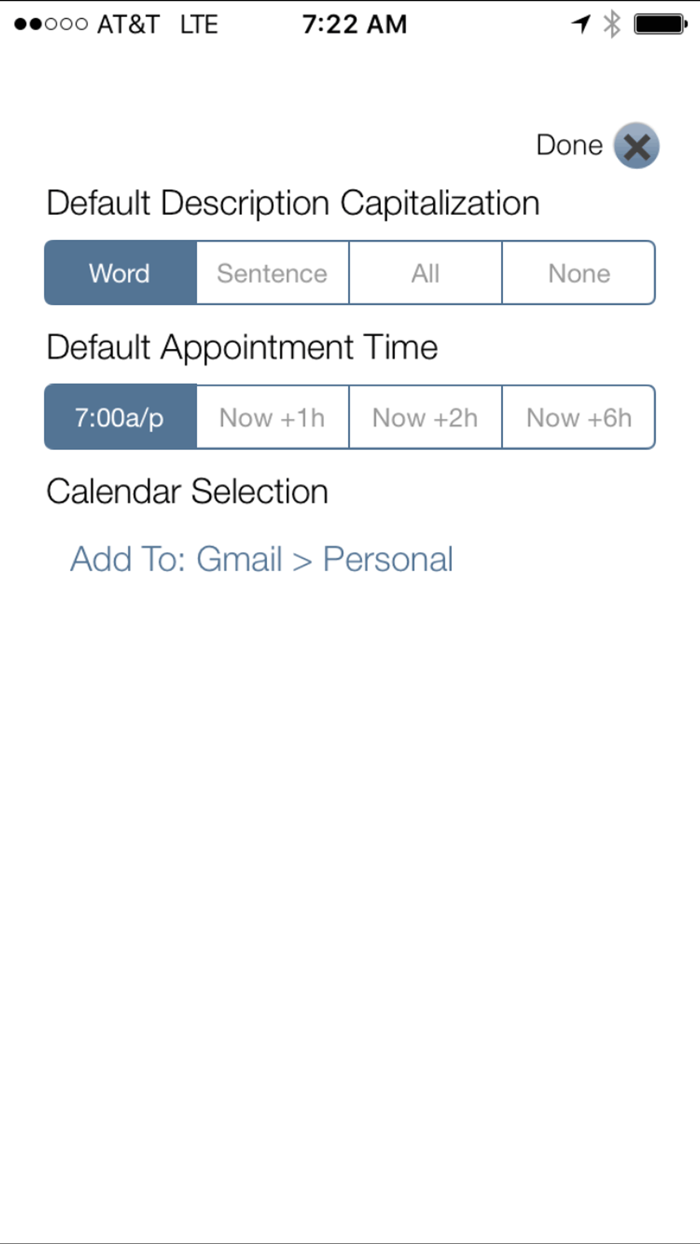
Task: Select 7:00a/p default appointment time
Action: (x=119, y=417)
